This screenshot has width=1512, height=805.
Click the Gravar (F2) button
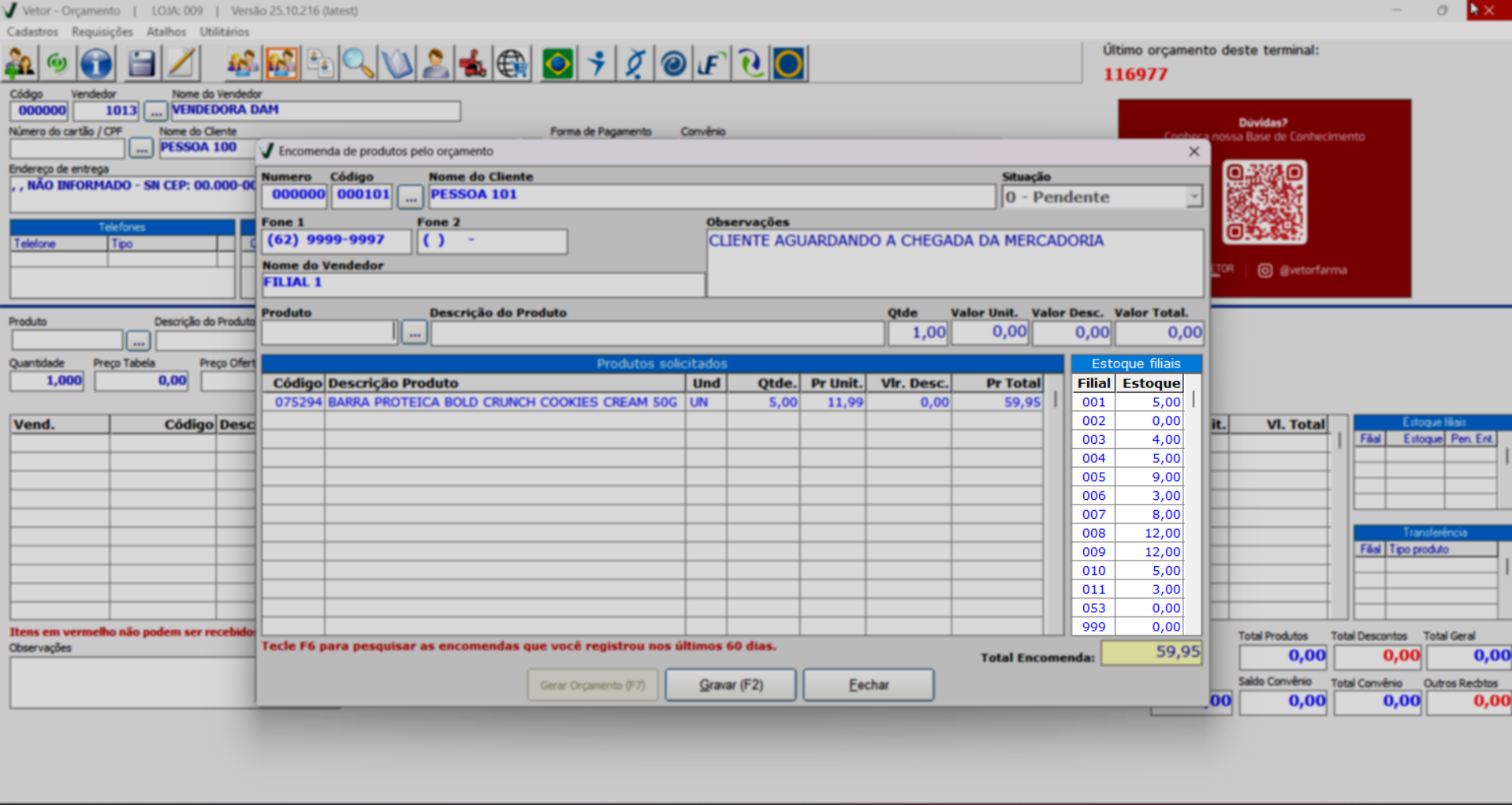[x=730, y=685]
